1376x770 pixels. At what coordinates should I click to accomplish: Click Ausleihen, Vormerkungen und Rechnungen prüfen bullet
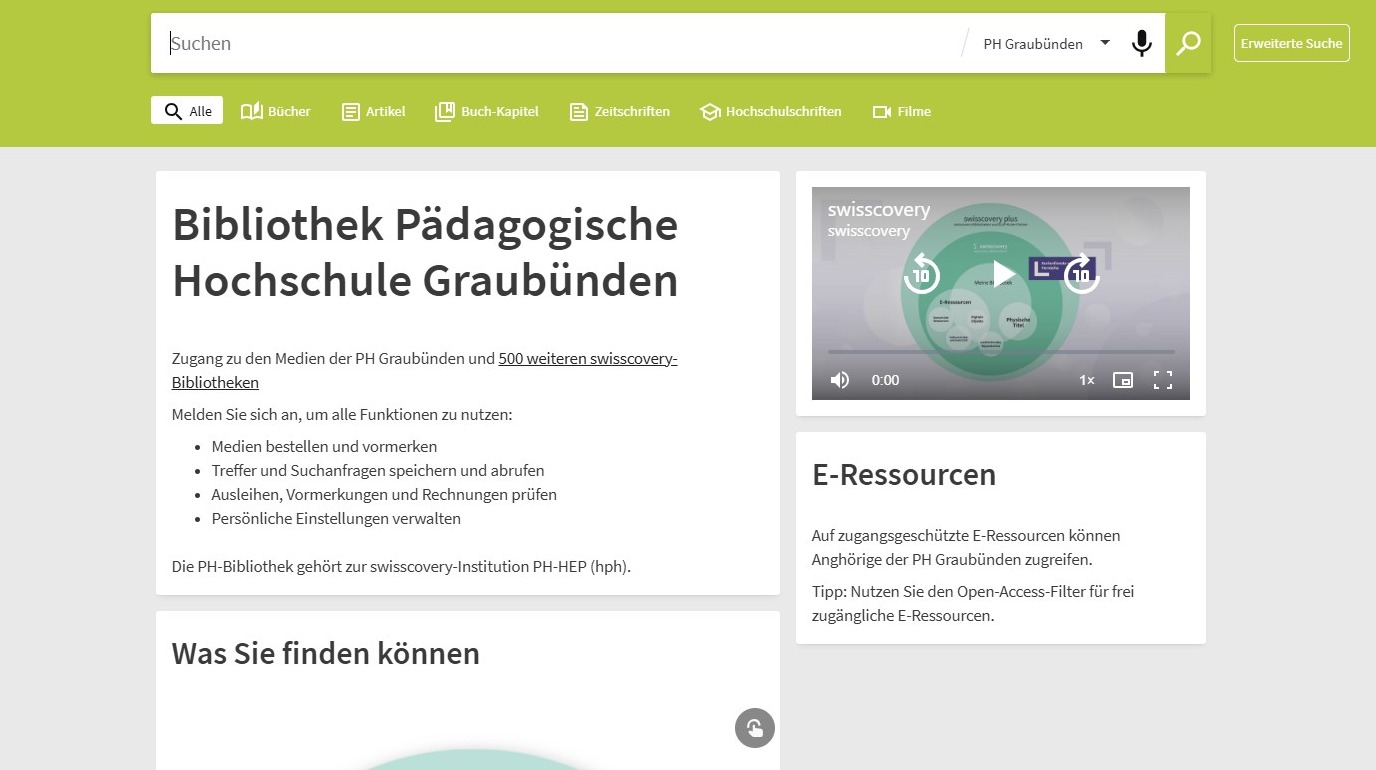[384, 494]
